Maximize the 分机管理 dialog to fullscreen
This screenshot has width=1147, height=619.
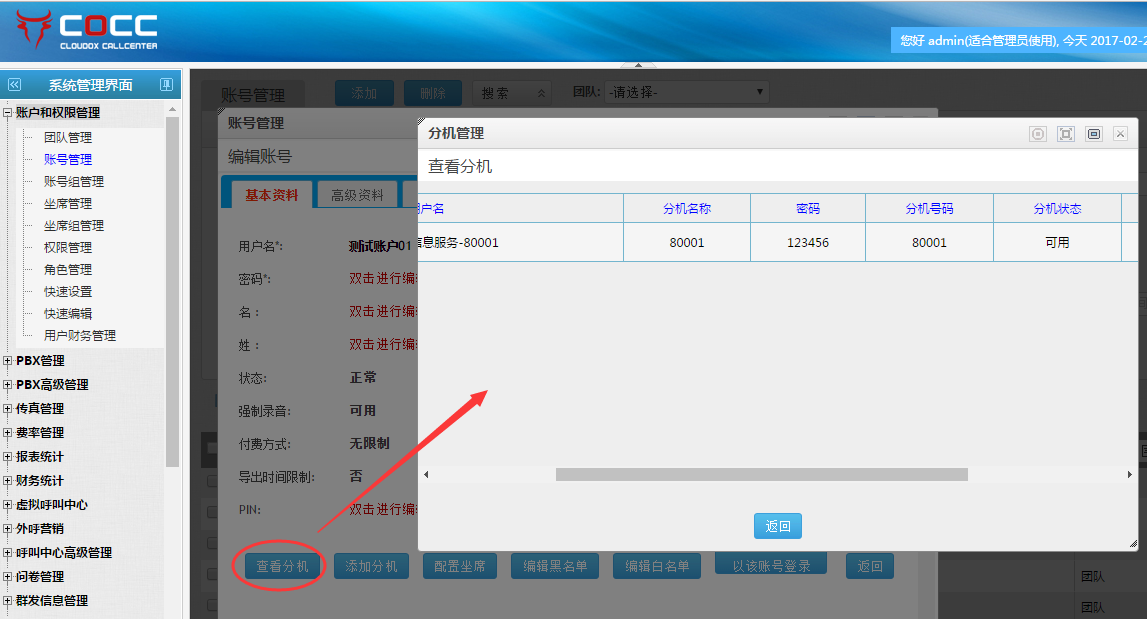point(1066,134)
